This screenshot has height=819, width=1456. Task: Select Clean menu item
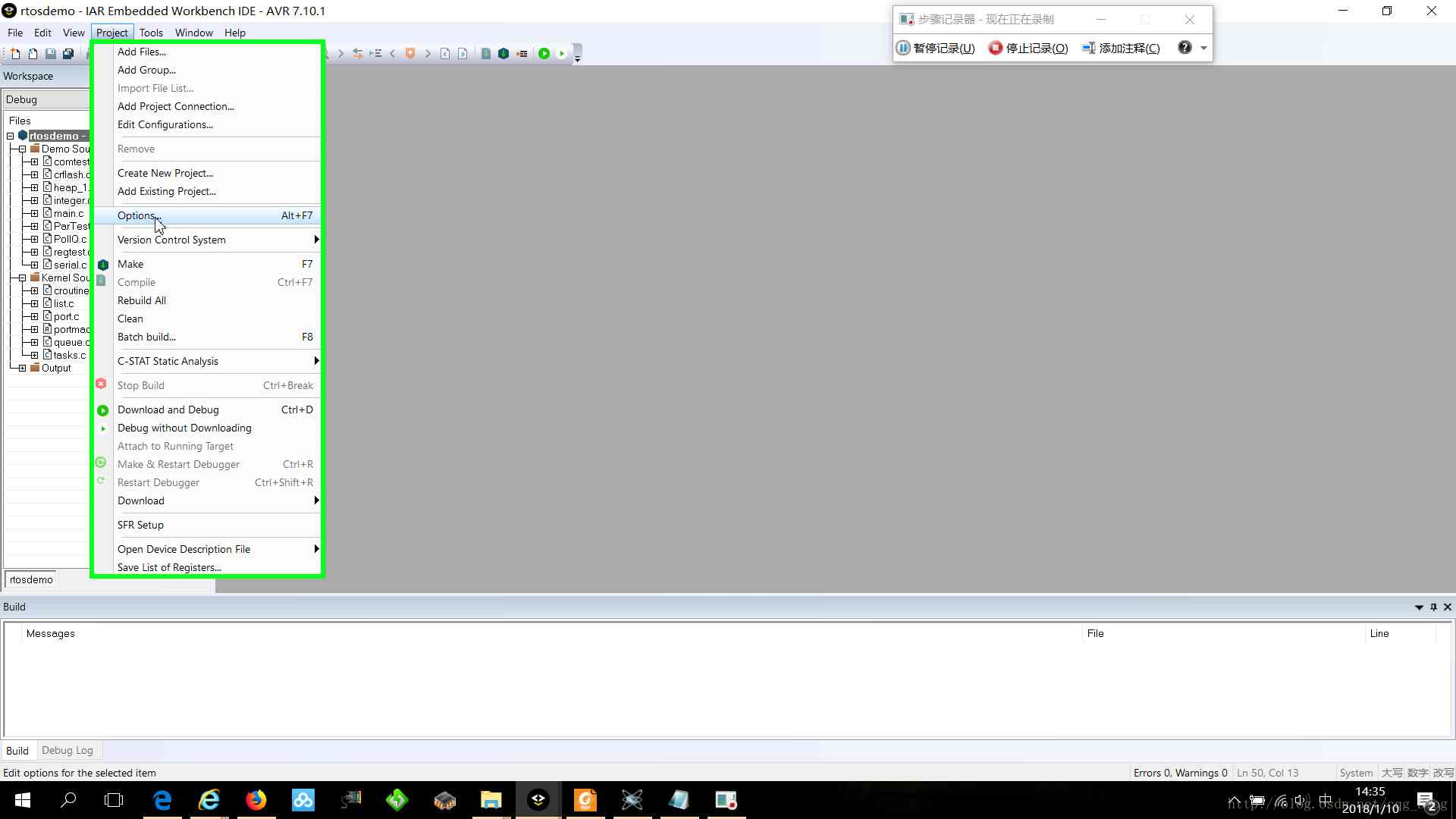pyautogui.click(x=207, y=318)
